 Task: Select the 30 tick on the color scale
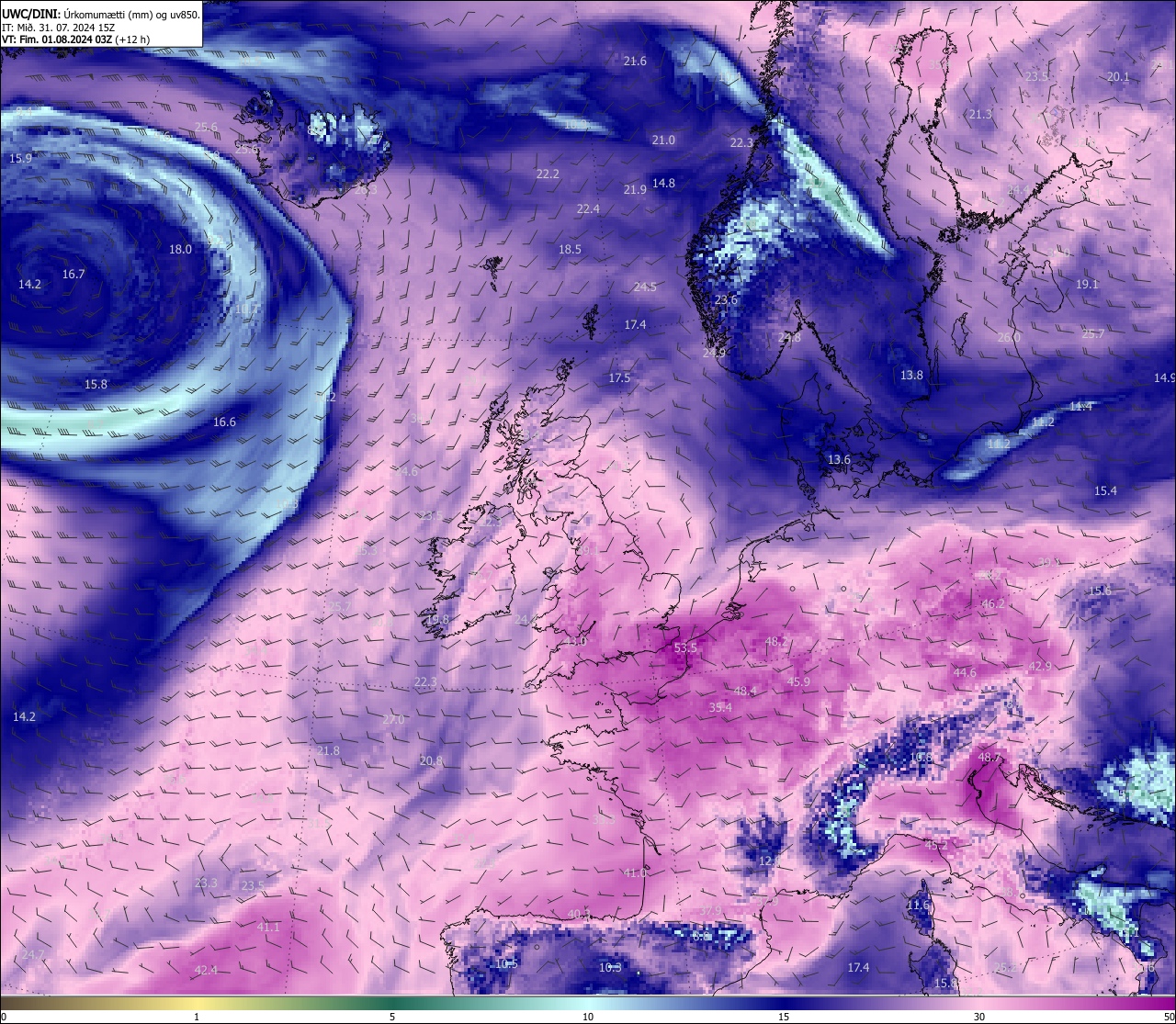pyautogui.click(x=979, y=1017)
